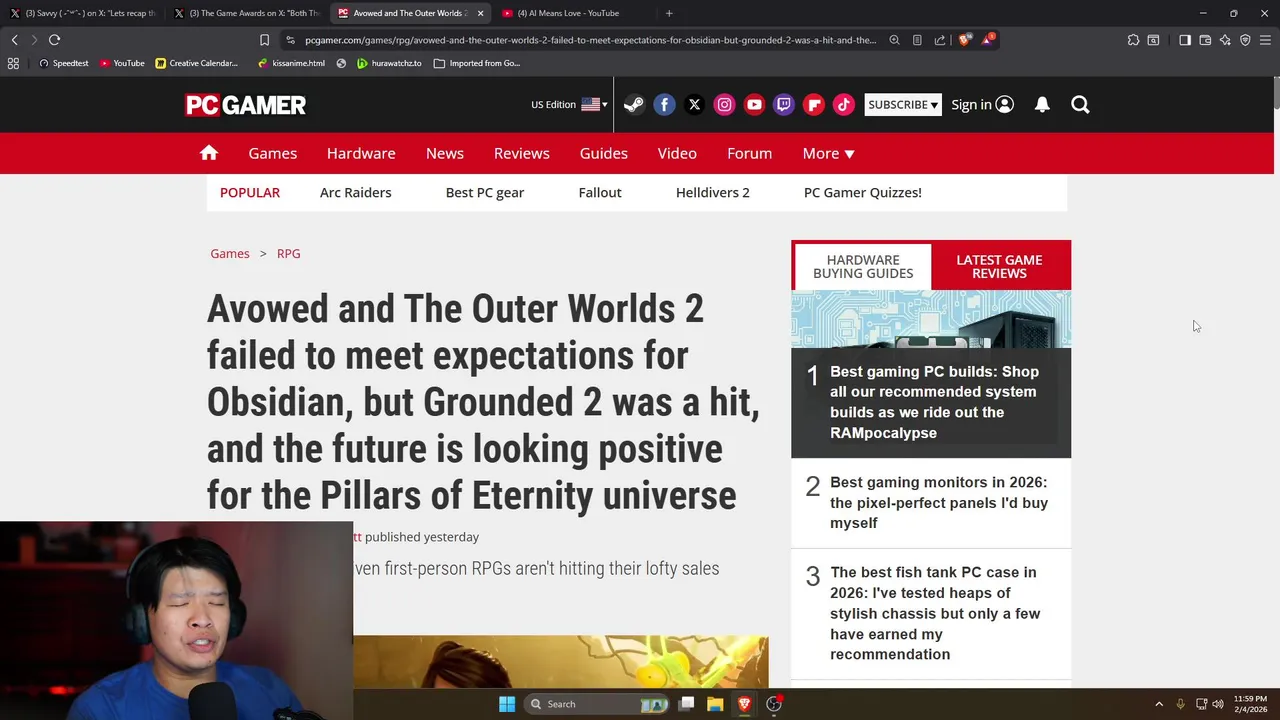The width and height of the screenshot is (1280, 720).
Task: Open the Reviews navigation item
Action: [521, 153]
